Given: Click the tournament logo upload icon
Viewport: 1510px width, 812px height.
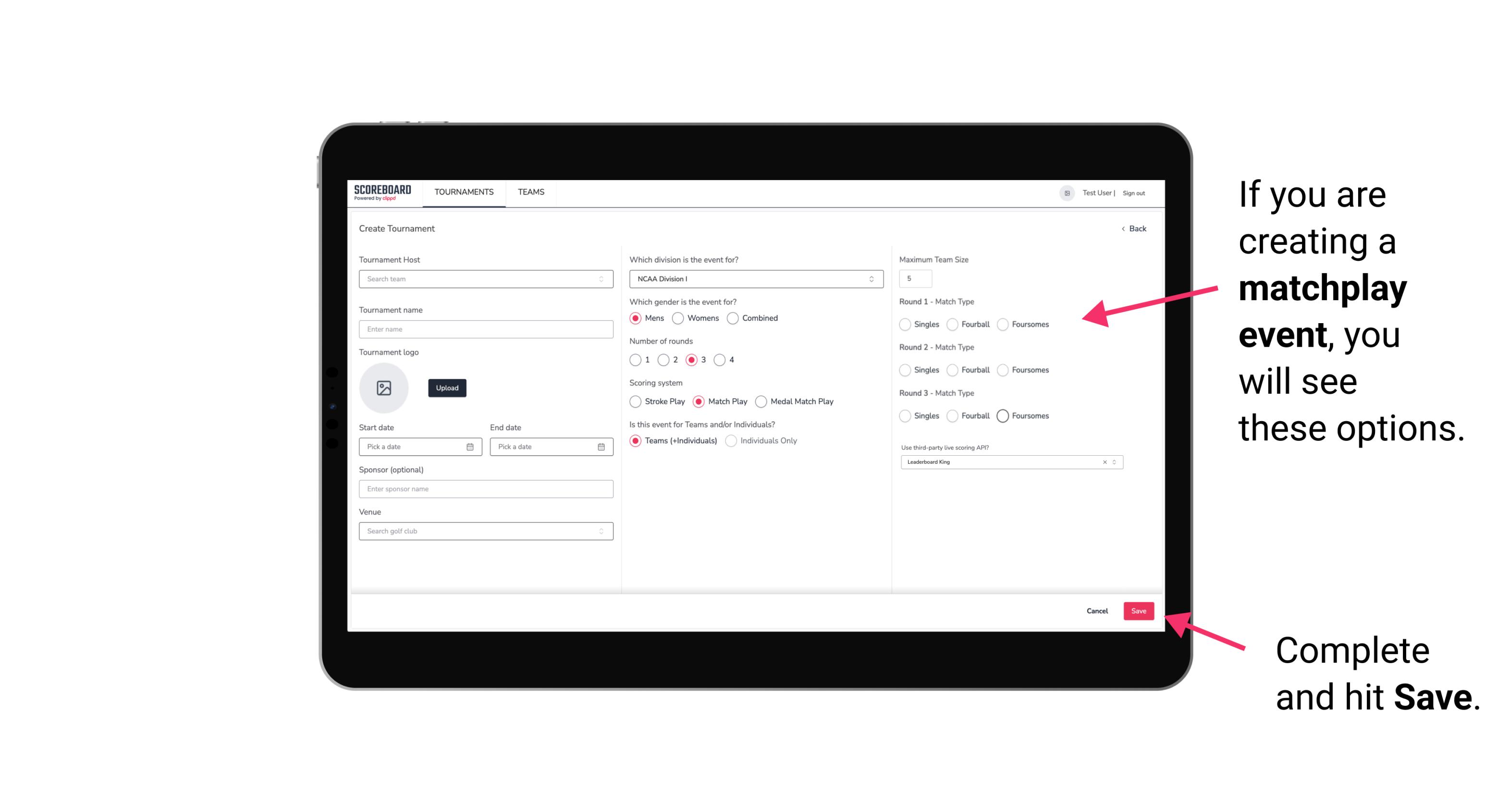Looking at the screenshot, I should (385, 388).
